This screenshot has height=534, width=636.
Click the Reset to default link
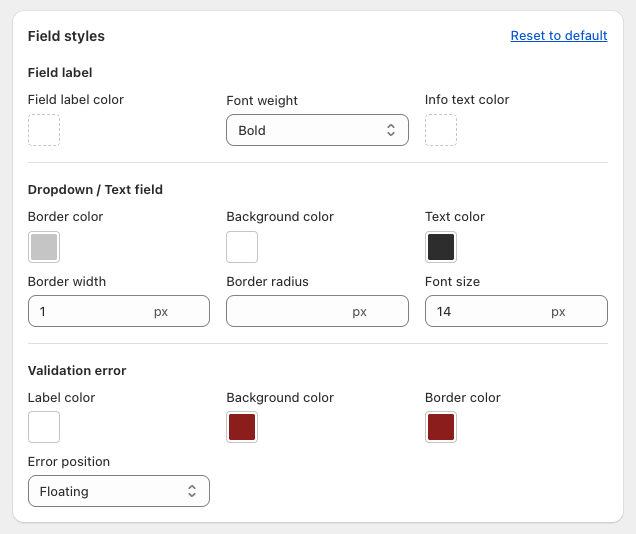[x=558, y=36]
